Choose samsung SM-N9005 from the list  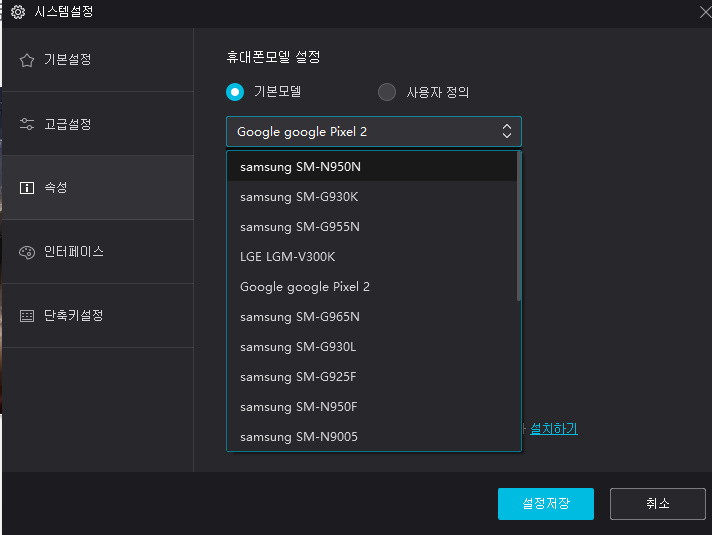[x=371, y=436]
